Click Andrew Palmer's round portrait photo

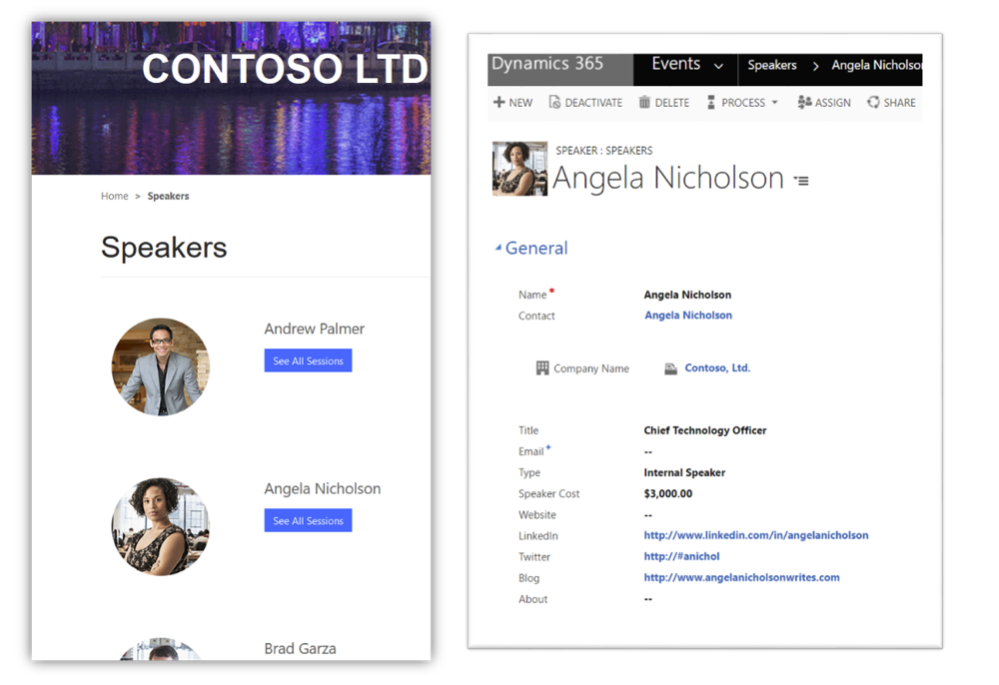click(161, 367)
